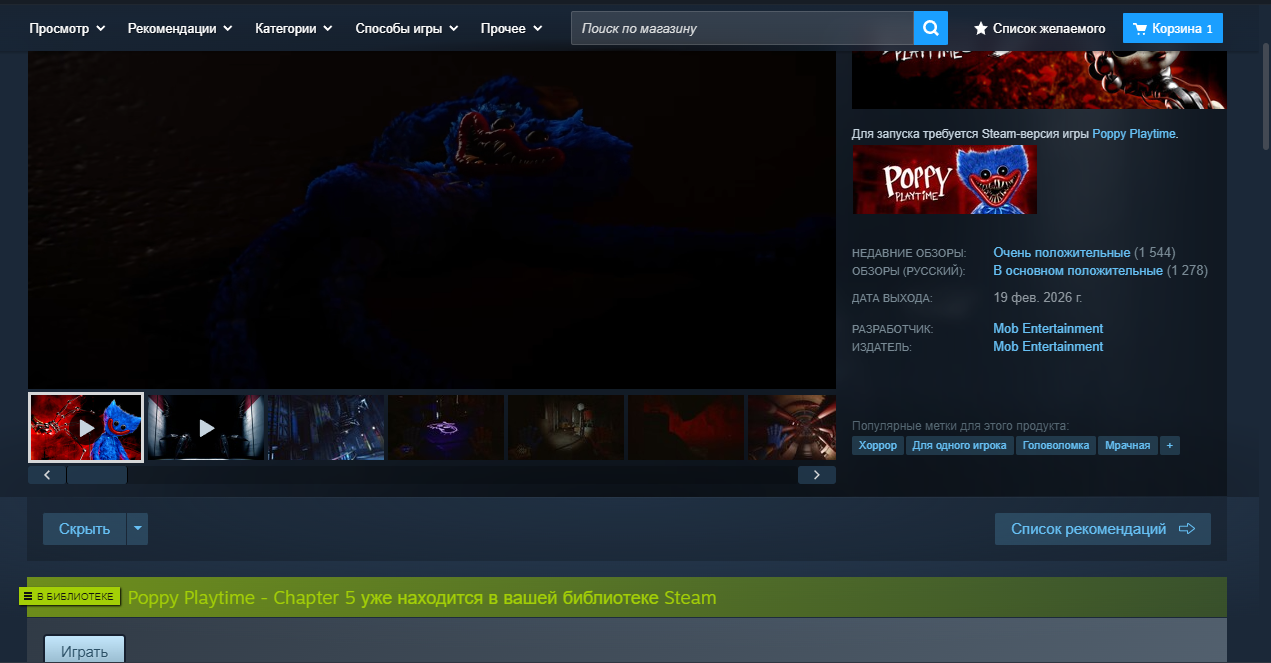Select the Хоррор tag

point(877,445)
